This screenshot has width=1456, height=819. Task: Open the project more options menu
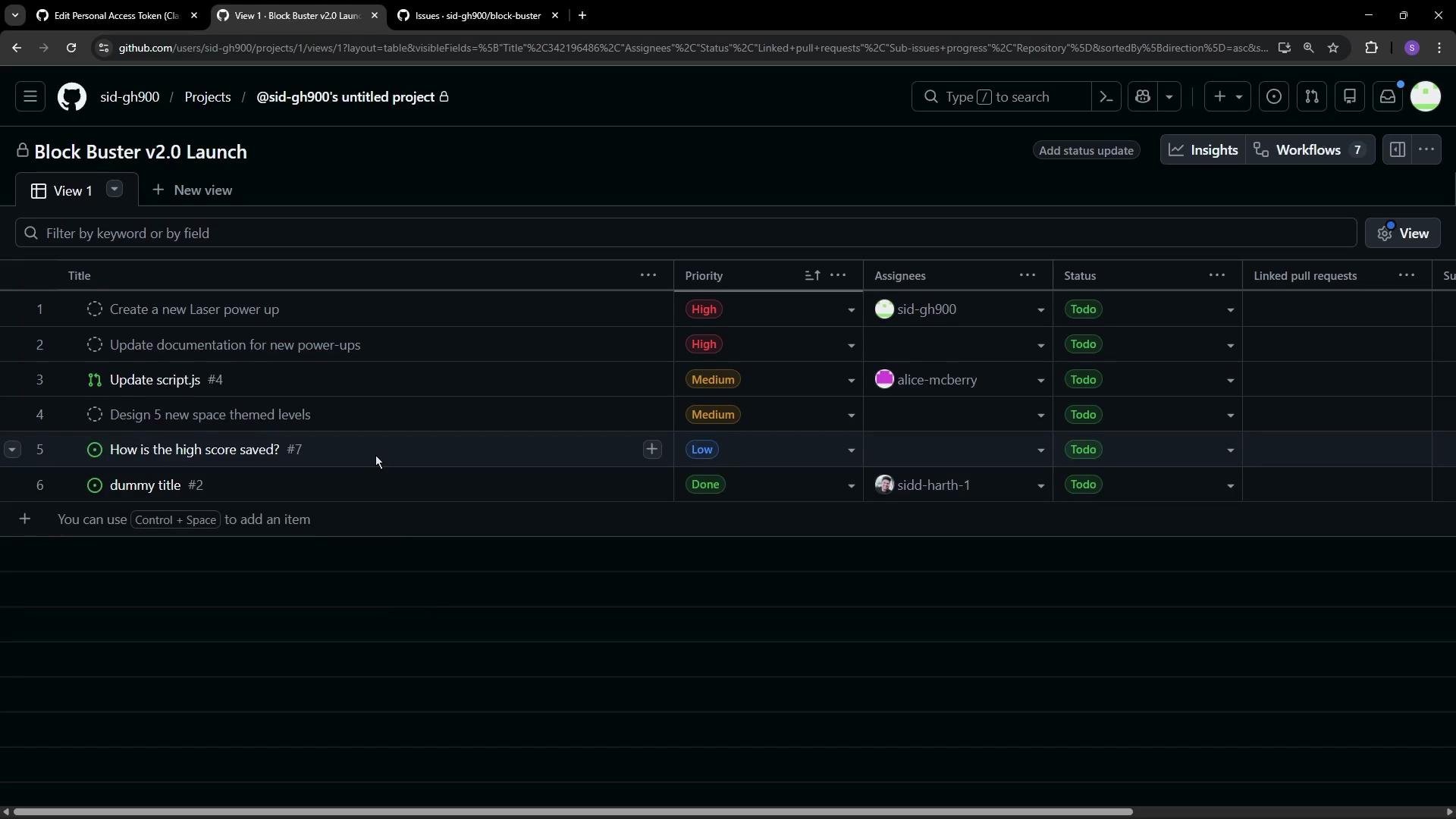(x=1426, y=150)
